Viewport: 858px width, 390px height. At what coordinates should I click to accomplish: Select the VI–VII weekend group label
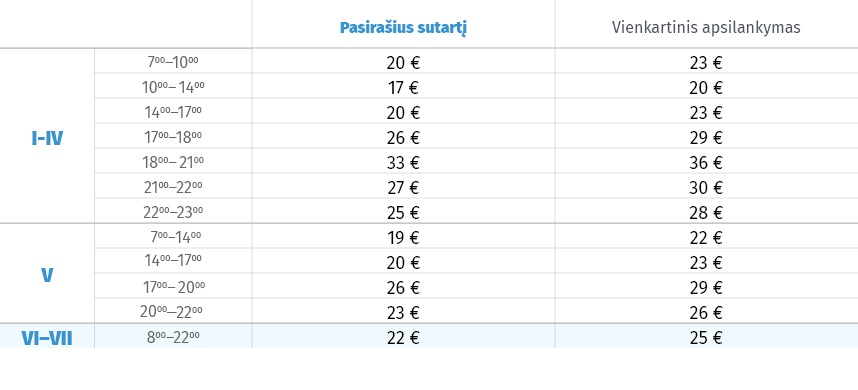click(47, 339)
